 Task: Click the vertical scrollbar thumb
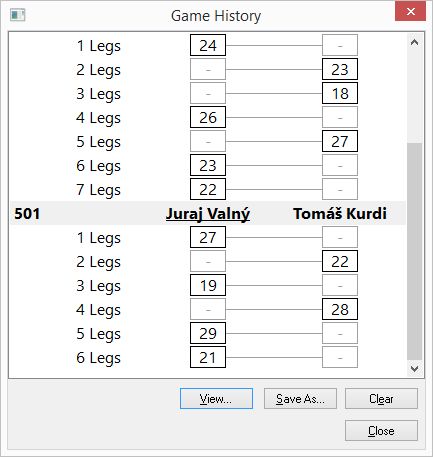414,252
